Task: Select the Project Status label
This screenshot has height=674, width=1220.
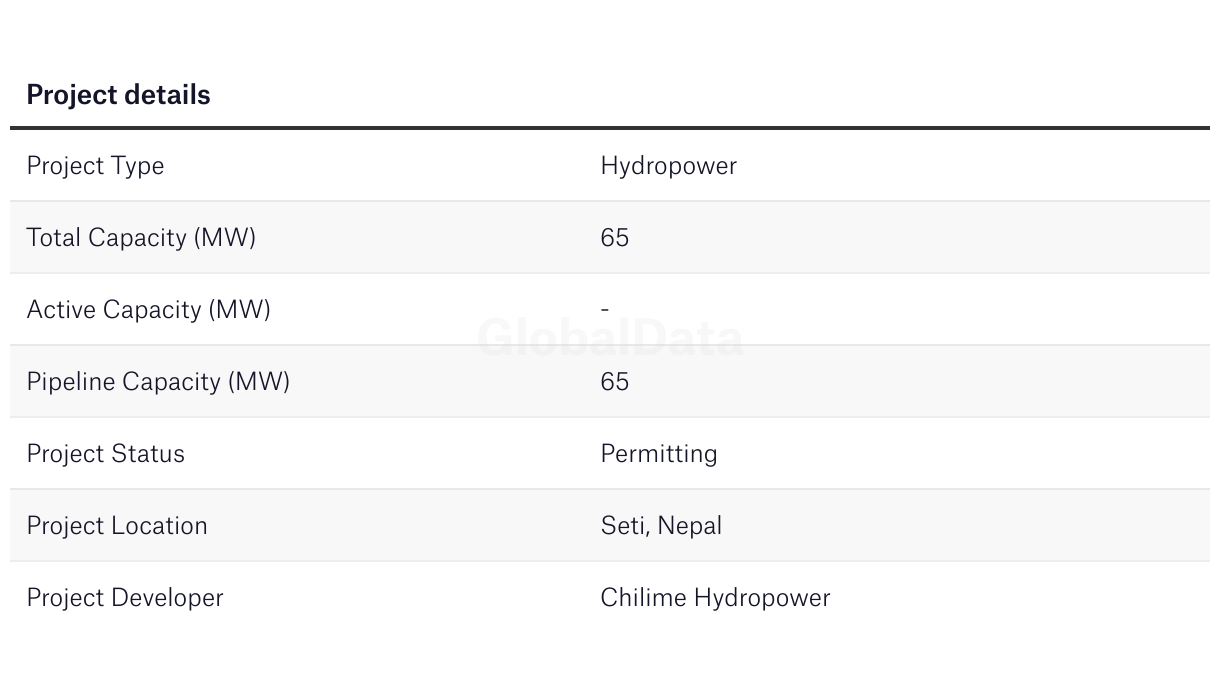Action: [x=105, y=454]
